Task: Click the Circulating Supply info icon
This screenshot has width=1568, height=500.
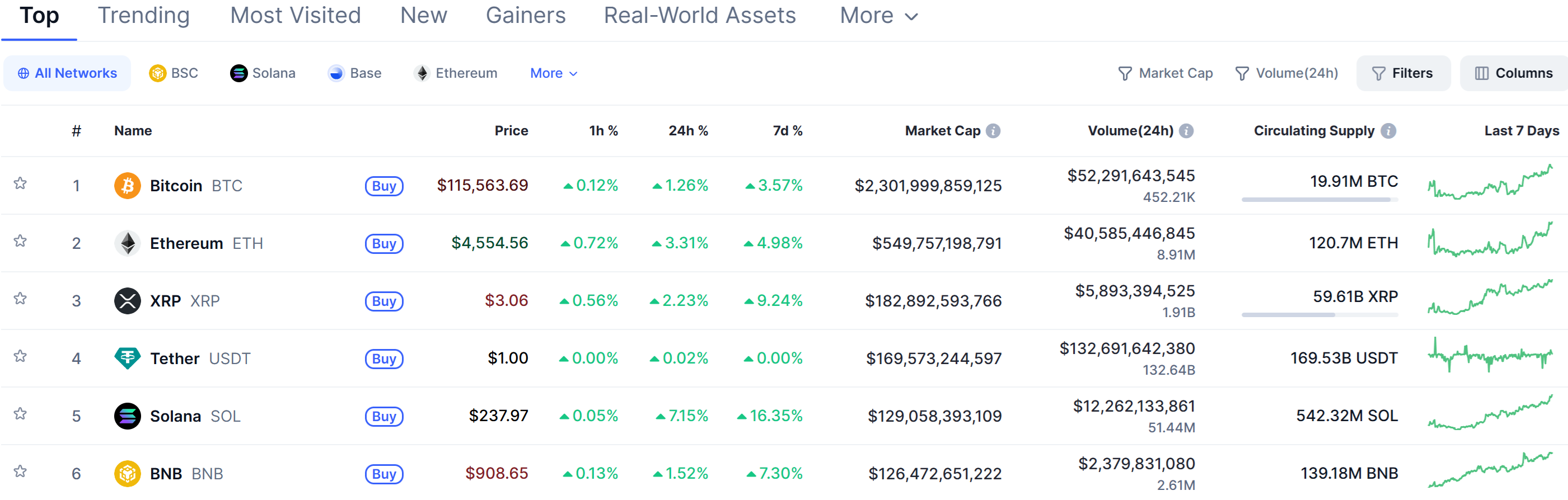Action: tap(1388, 131)
